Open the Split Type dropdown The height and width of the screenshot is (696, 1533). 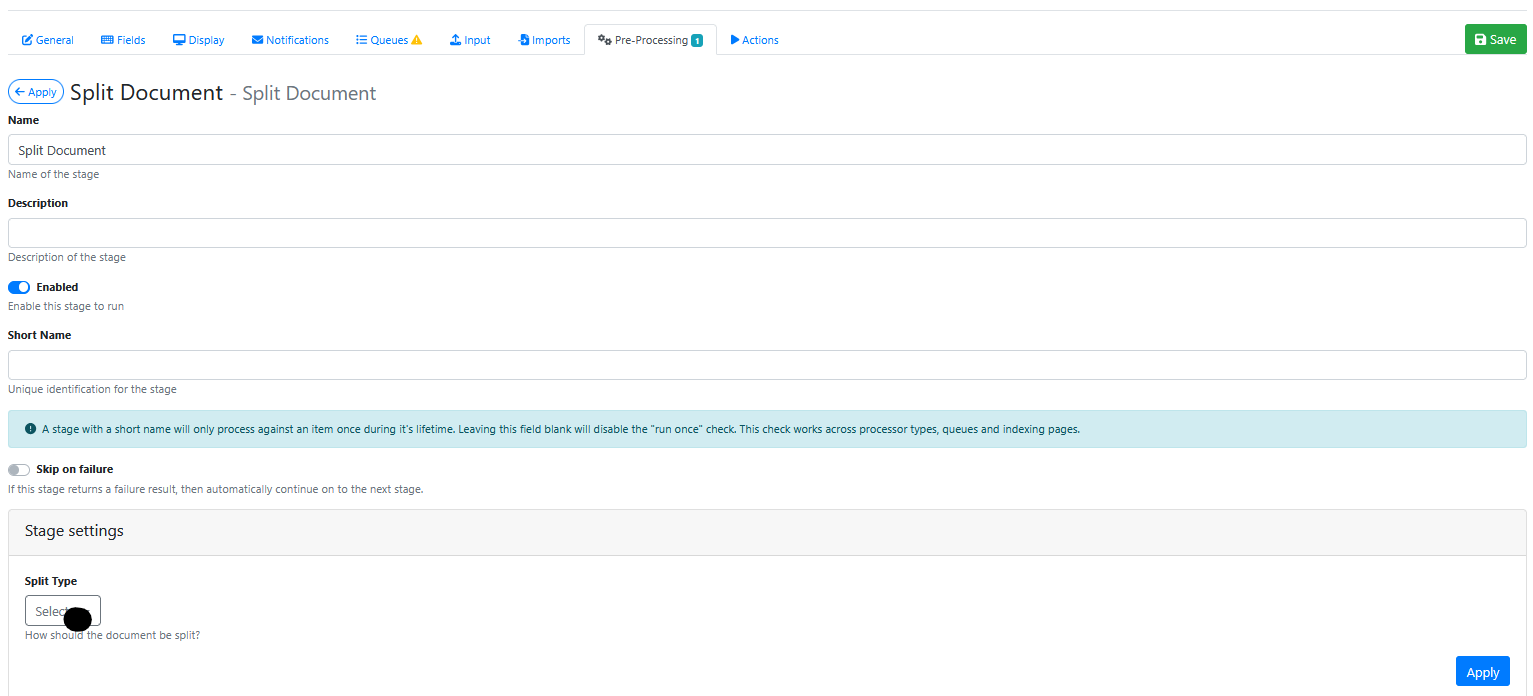pos(62,611)
